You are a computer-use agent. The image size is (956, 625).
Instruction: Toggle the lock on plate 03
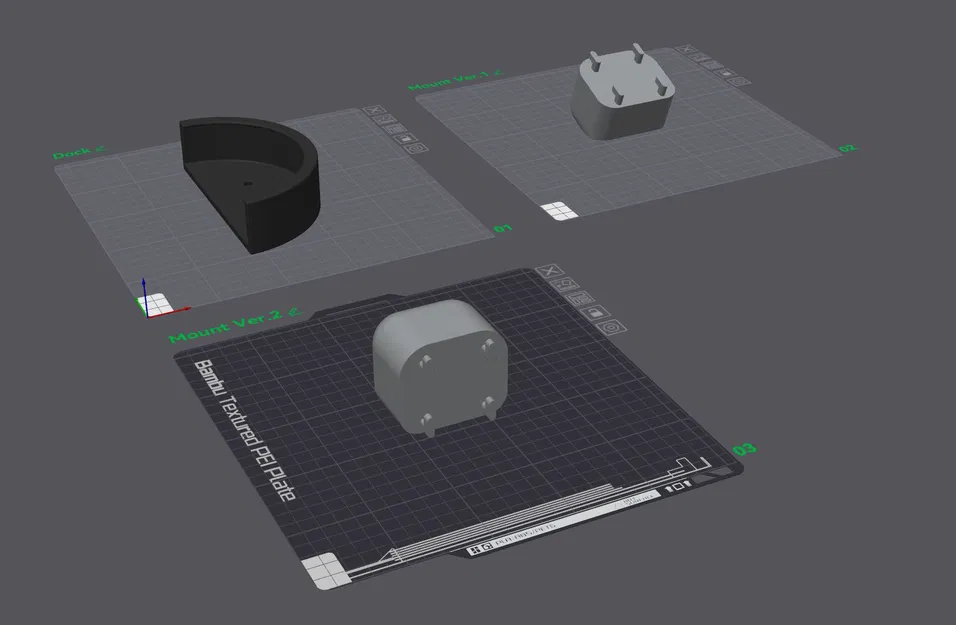[595, 313]
